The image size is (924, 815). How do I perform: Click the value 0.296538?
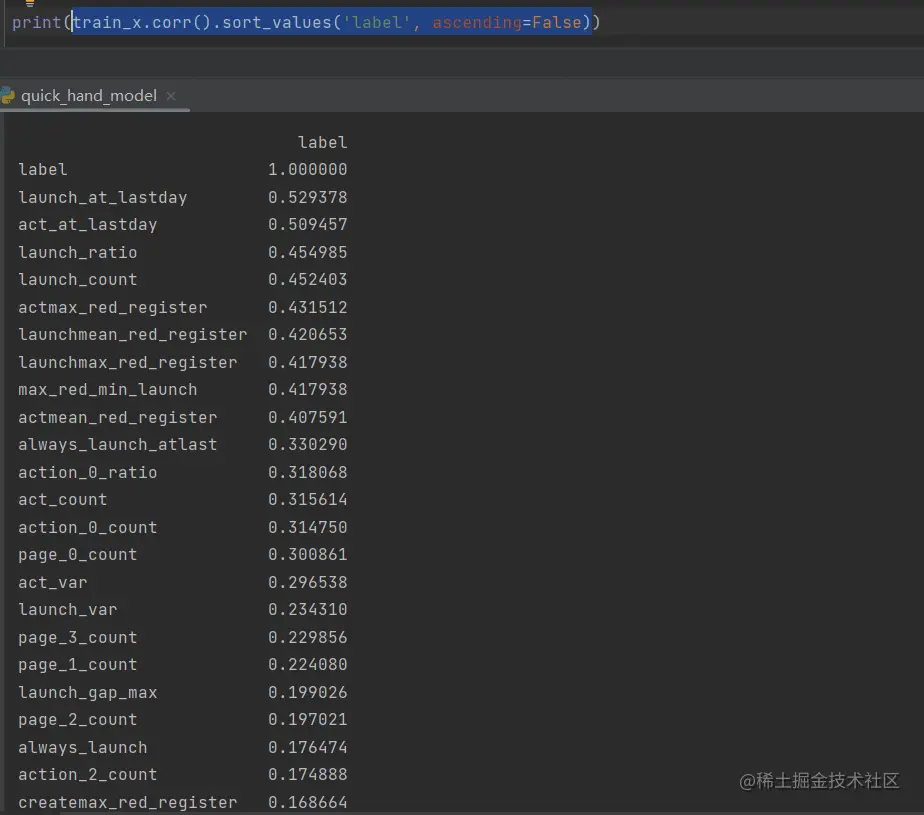click(x=308, y=583)
